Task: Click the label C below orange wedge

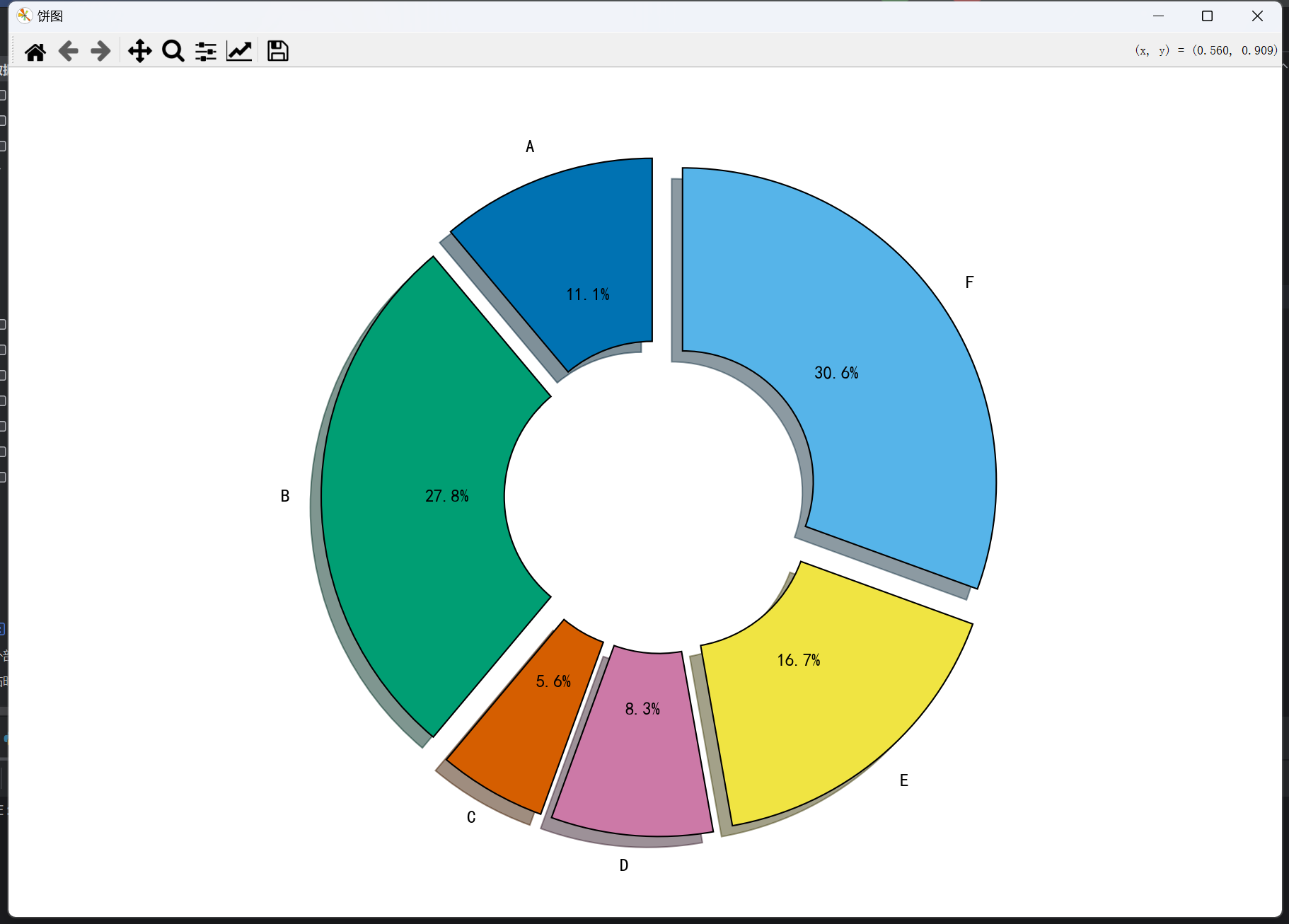Action: [471, 817]
